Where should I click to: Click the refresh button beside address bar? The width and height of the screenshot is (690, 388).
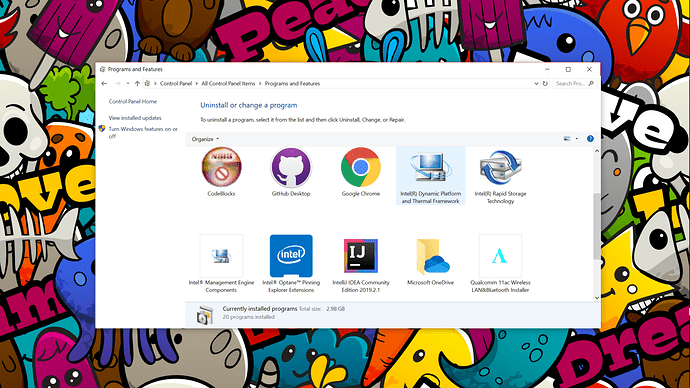point(545,84)
